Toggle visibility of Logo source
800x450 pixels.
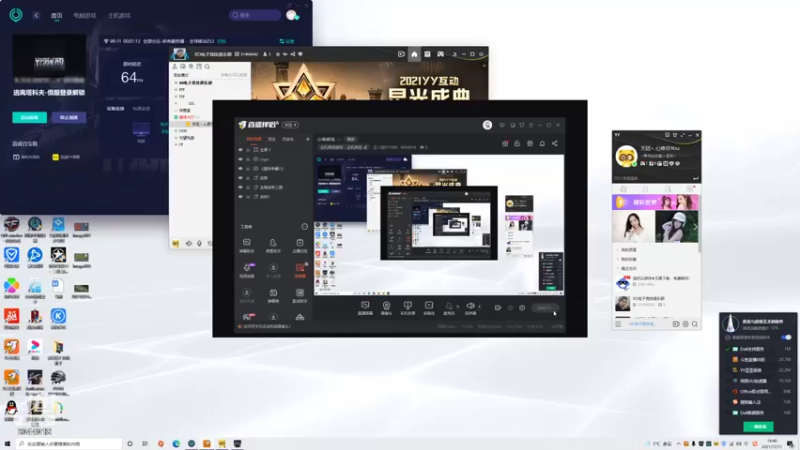coord(240,159)
